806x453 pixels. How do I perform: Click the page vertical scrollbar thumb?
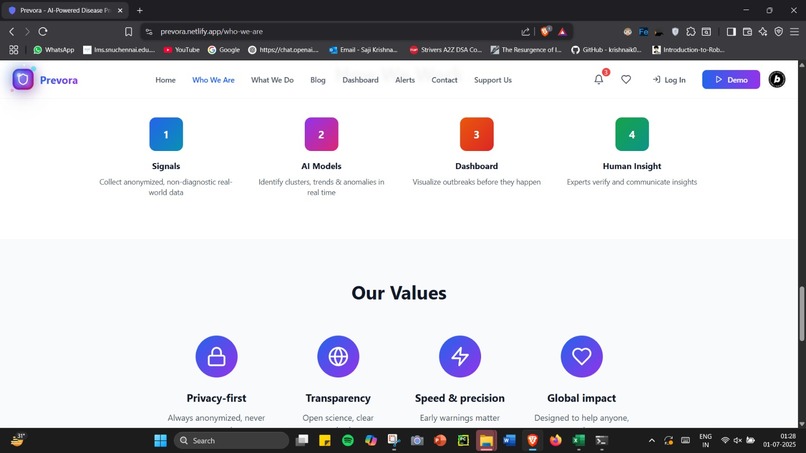801,313
